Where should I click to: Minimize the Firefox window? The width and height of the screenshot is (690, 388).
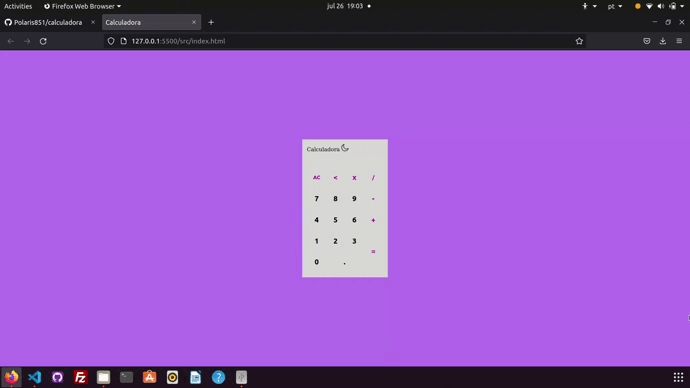655,22
